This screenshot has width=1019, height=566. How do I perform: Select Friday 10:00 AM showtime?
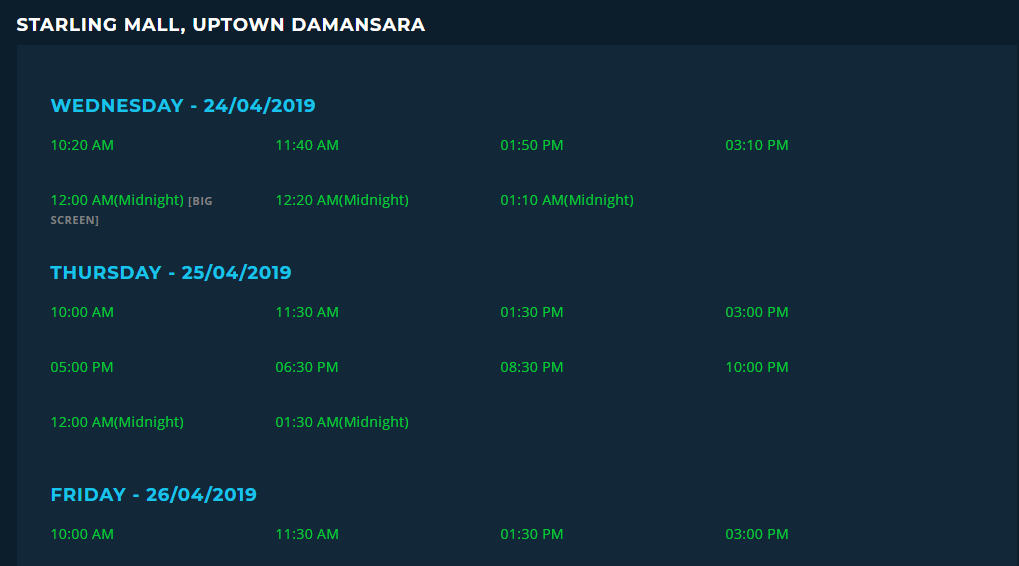[x=82, y=534]
